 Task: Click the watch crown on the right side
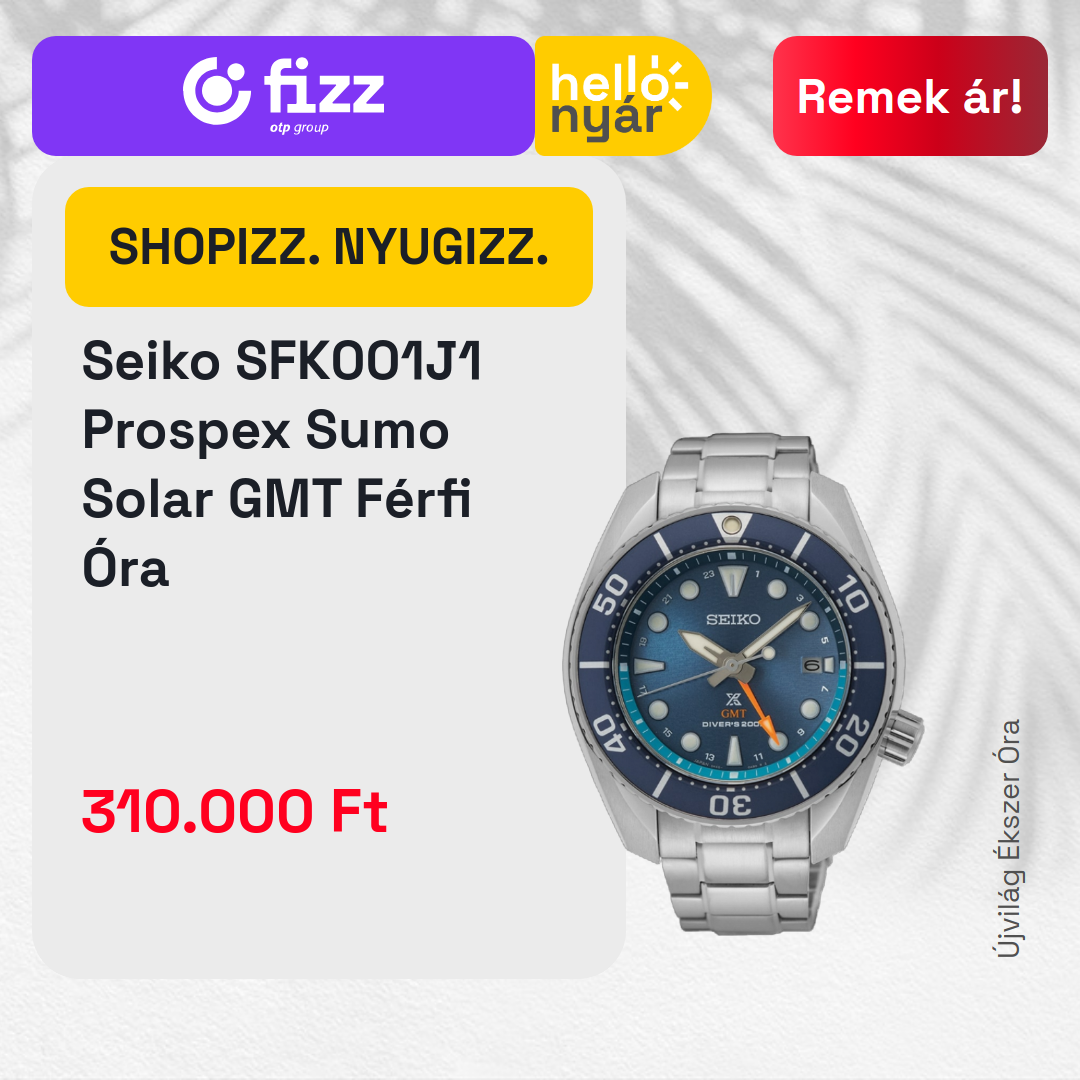tap(903, 738)
